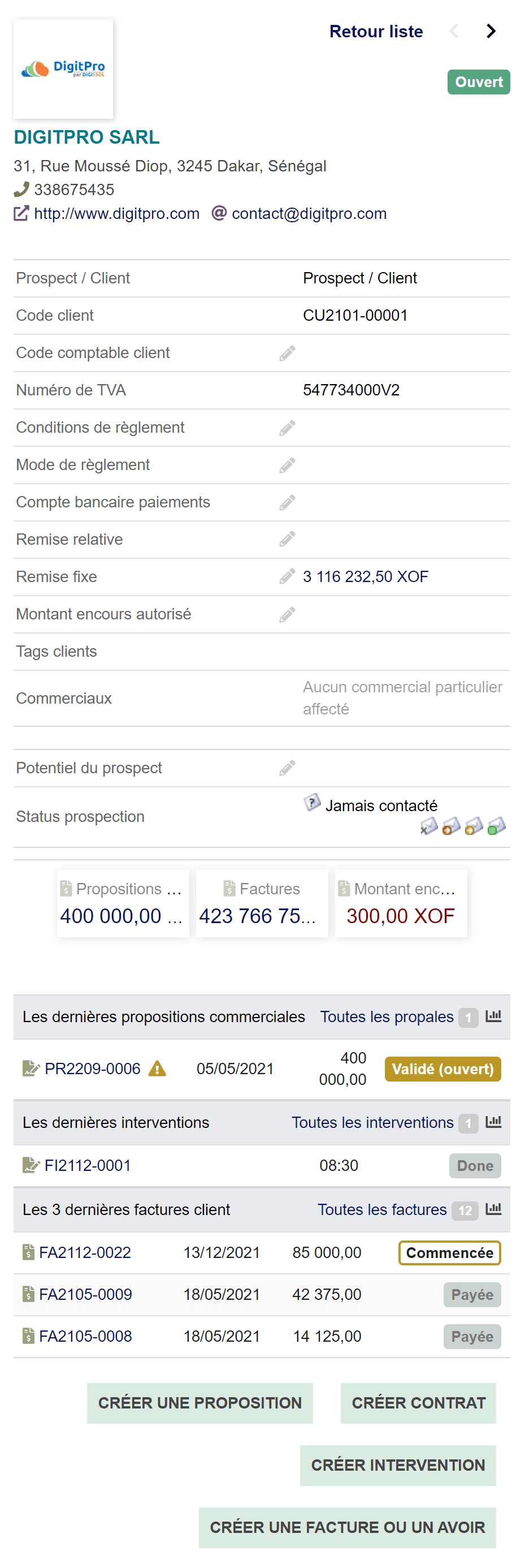Open statistics chart icon for factures client
512x1568 pixels.
(x=493, y=1209)
